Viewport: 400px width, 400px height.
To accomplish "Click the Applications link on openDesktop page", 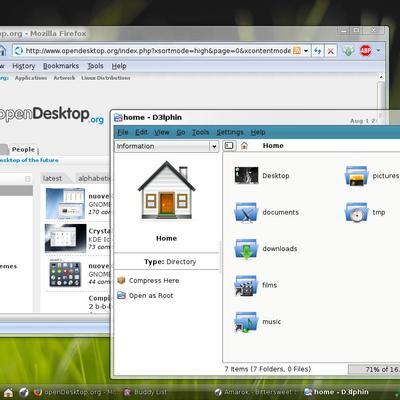I will [x=31, y=78].
